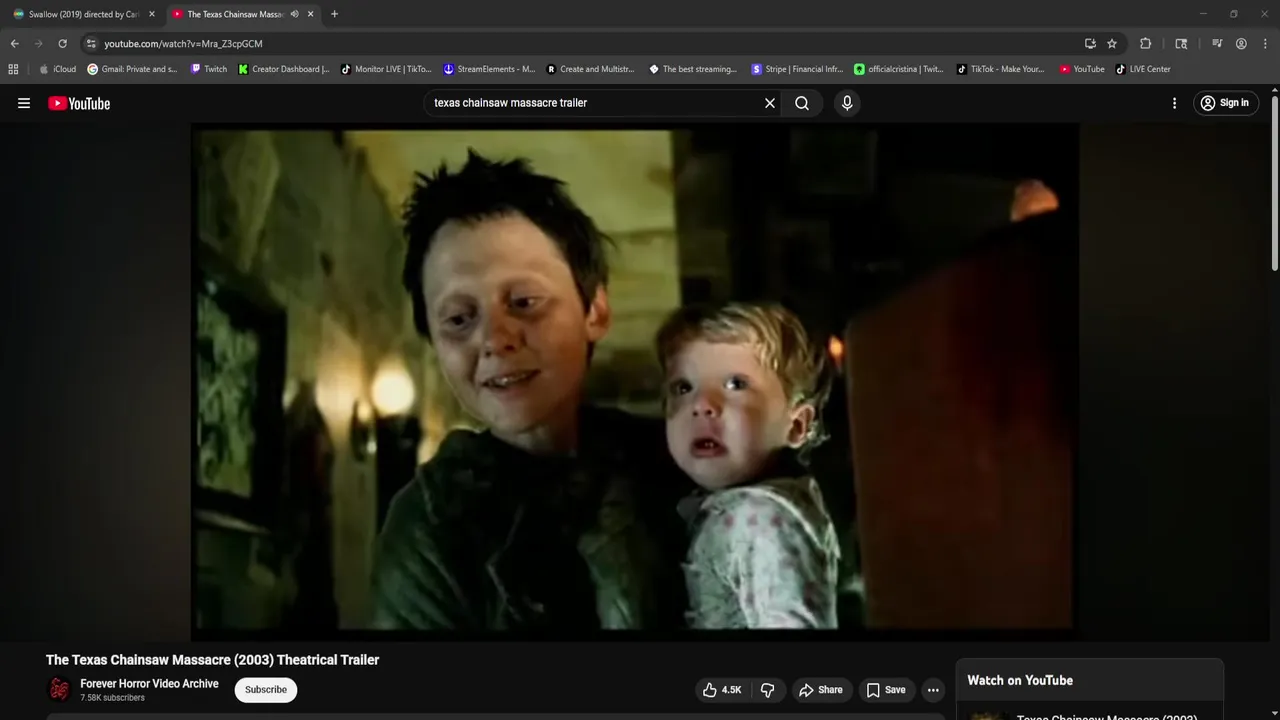Share the trailer video

click(x=820, y=690)
